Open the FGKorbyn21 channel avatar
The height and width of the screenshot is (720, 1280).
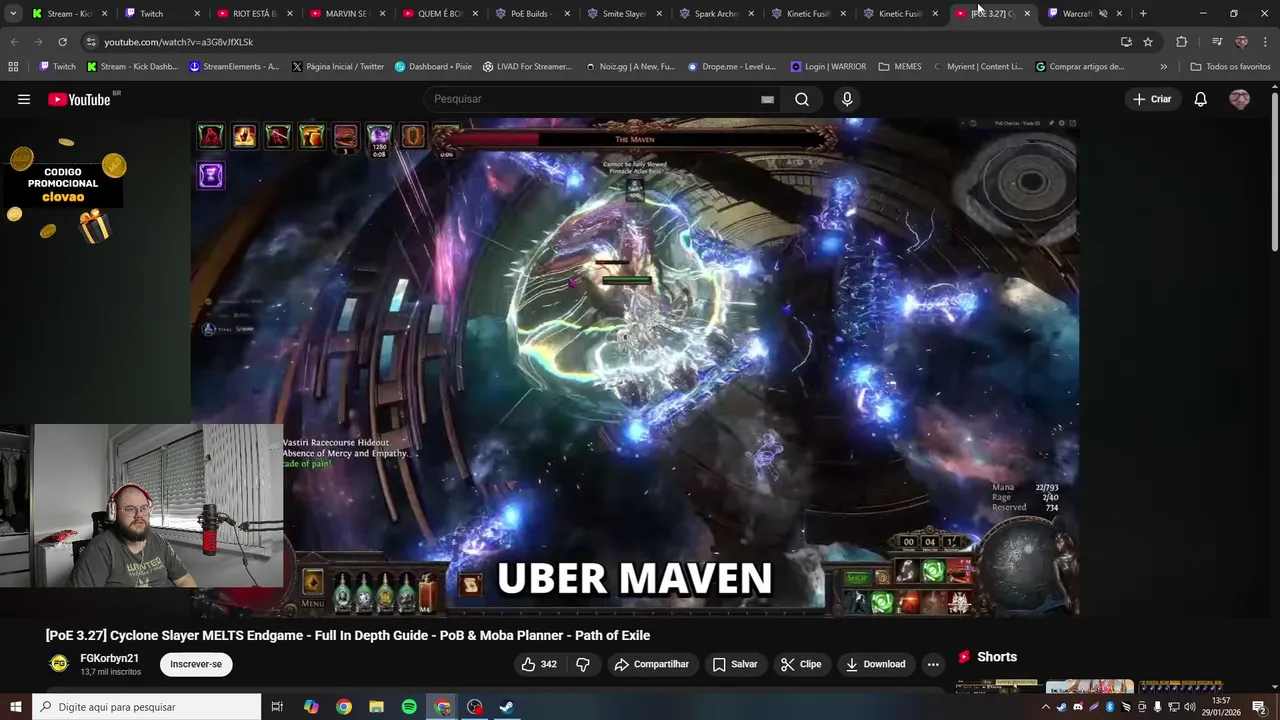pos(59,664)
